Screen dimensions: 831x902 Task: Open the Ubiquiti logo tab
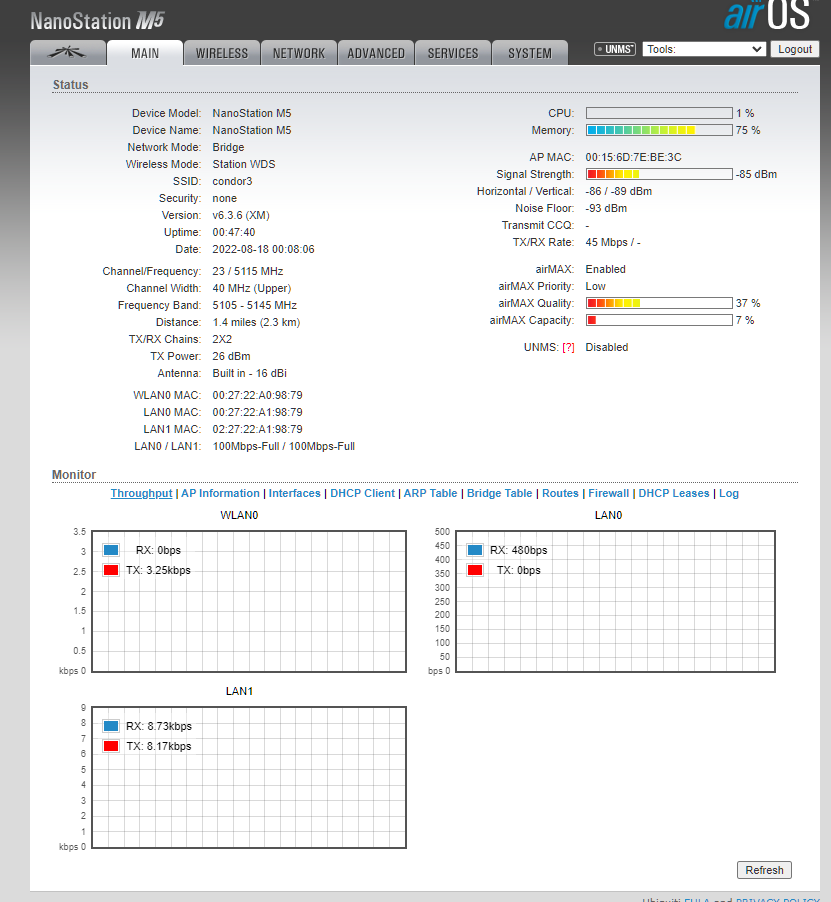(x=68, y=53)
